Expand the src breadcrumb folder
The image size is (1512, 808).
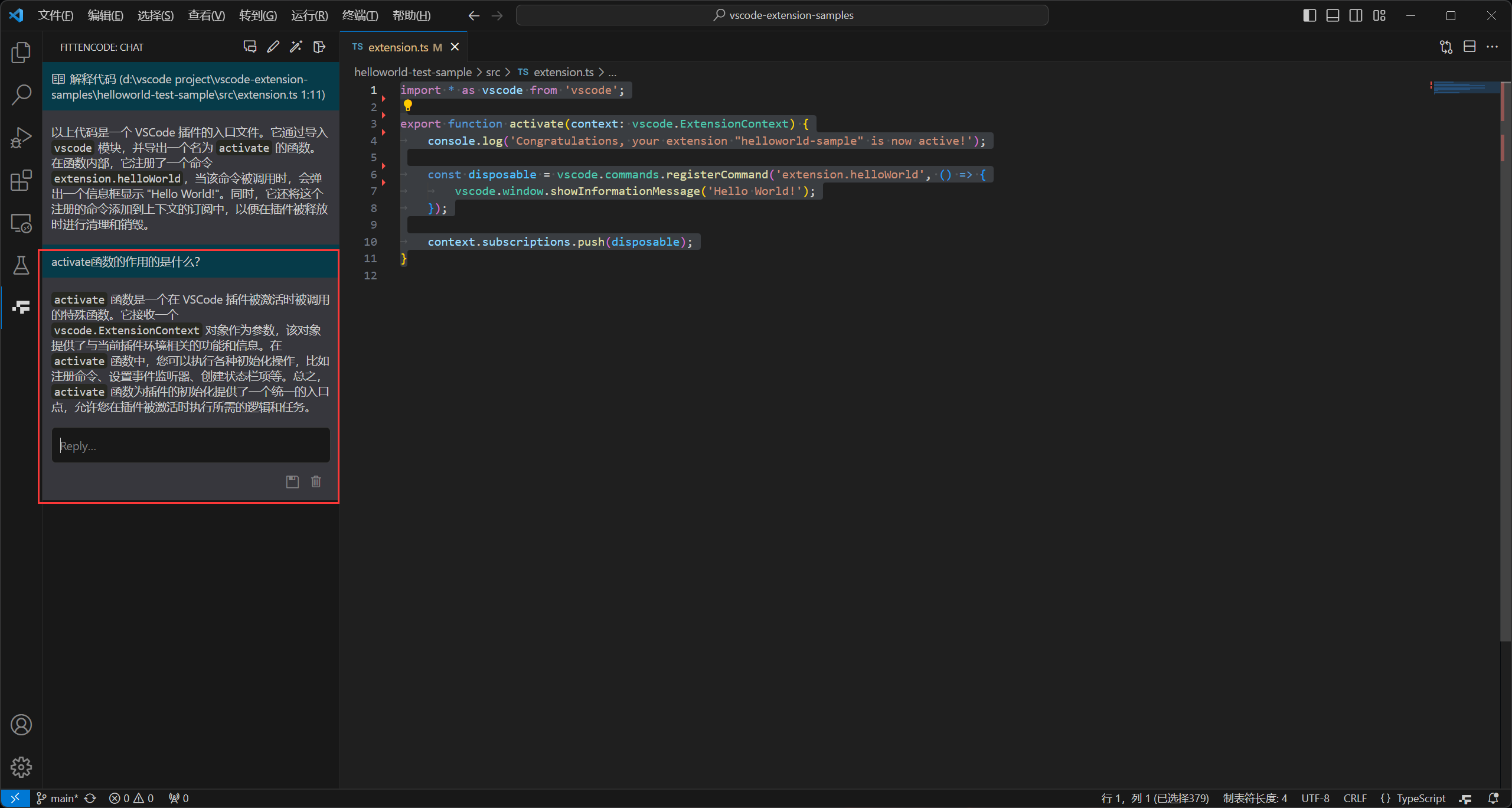click(x=493, y=72)
